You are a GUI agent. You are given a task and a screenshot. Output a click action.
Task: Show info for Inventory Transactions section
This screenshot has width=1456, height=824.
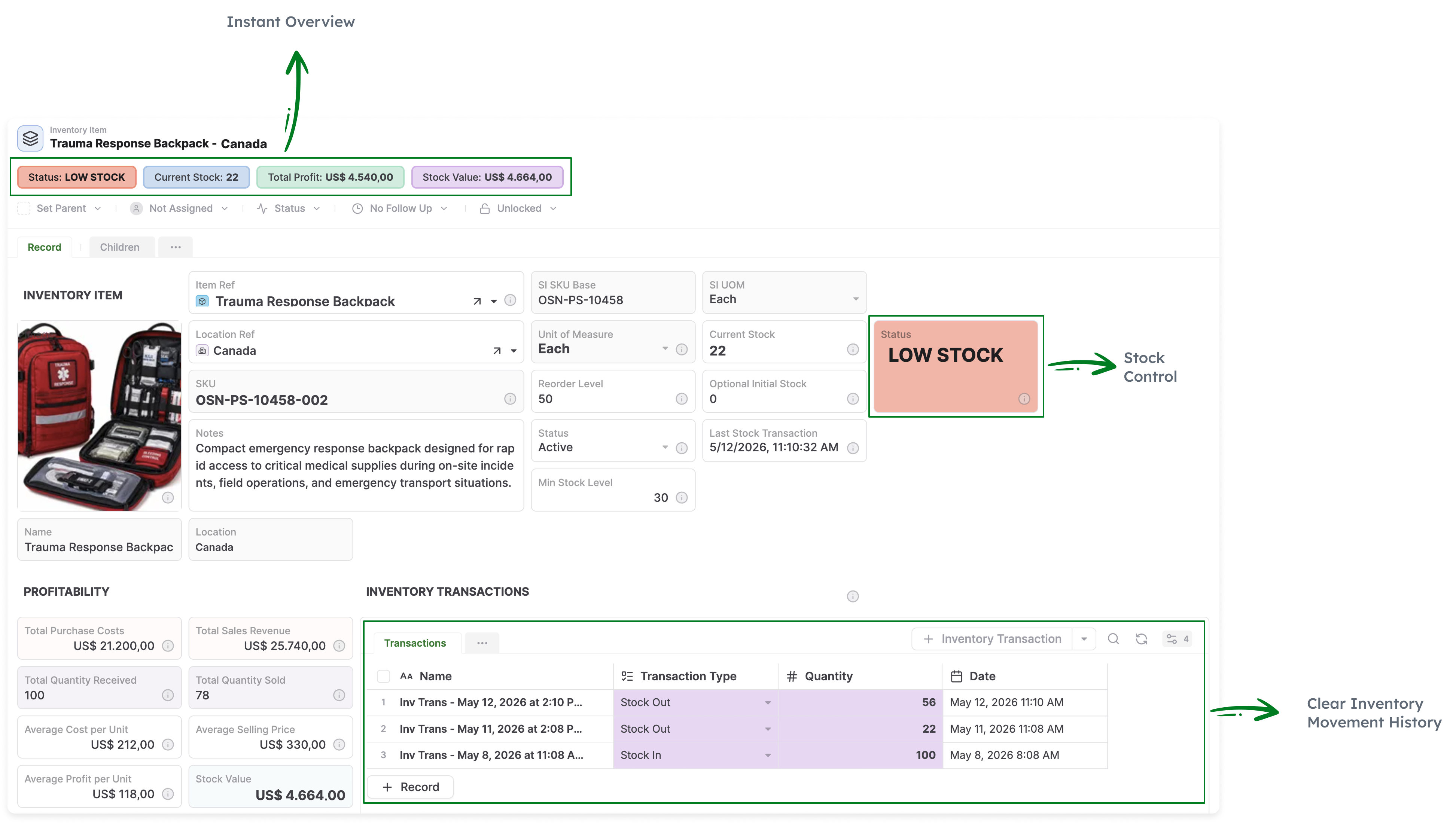pyautogui.click(x=853, y=596)
